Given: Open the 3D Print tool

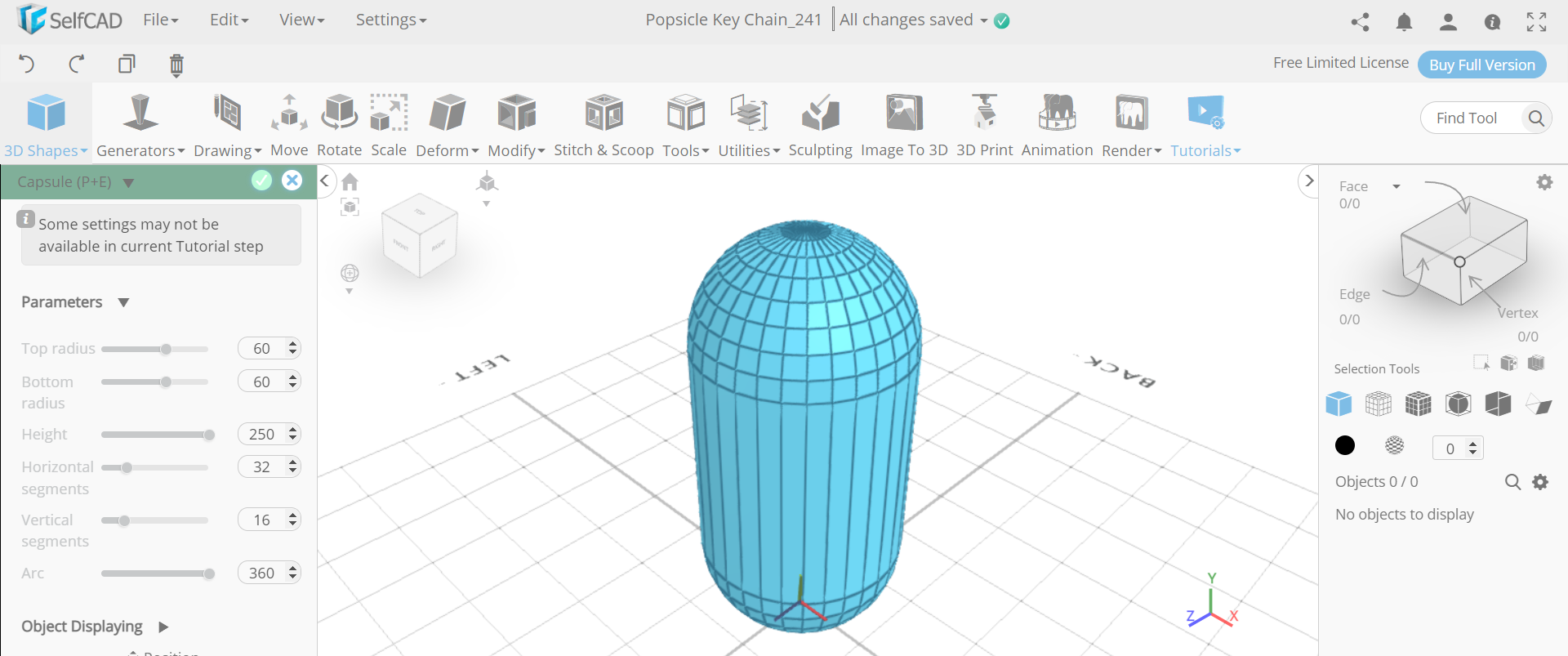Looking at the screenshot, I should pos(984,124).
